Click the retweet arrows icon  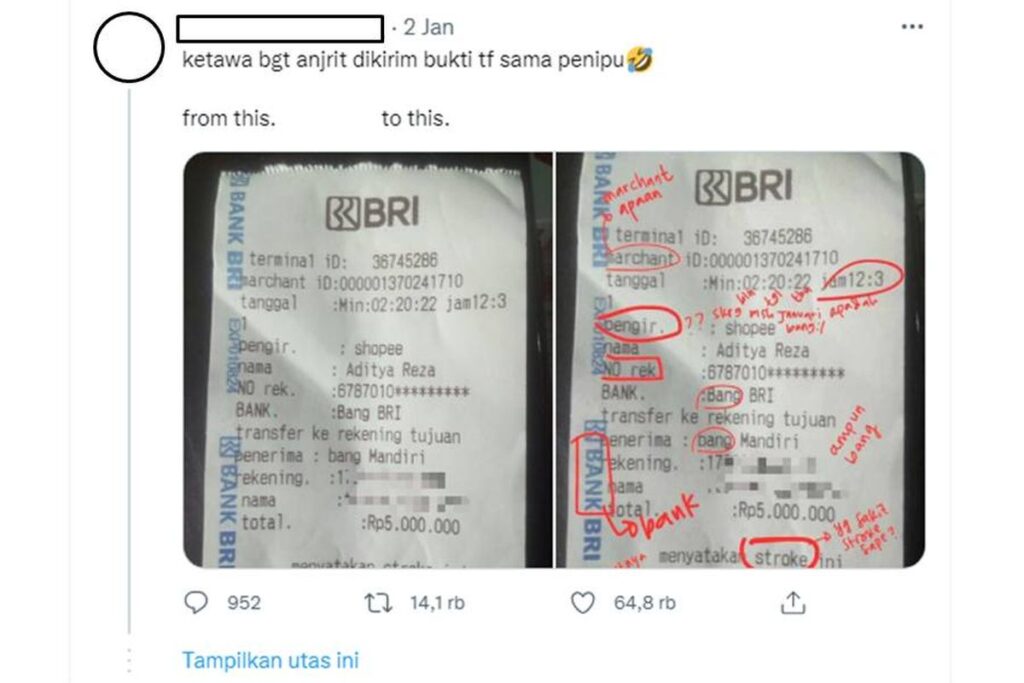tap(378, 603)
